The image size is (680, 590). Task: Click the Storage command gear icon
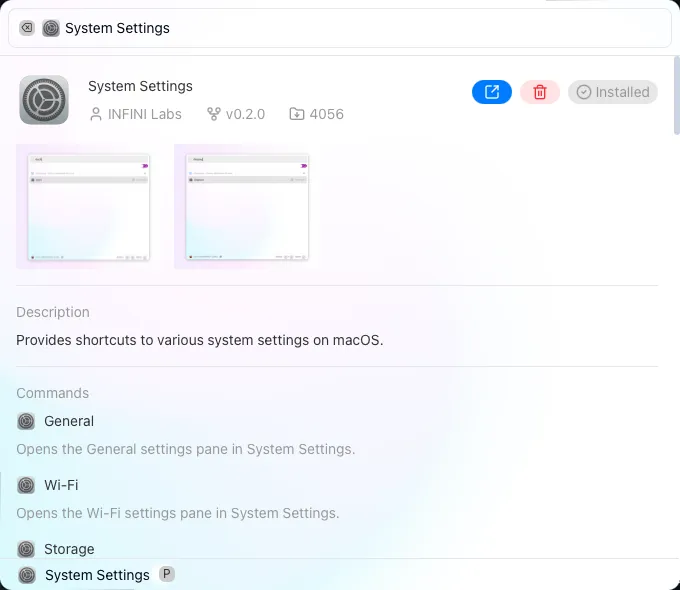coord(26,549)
